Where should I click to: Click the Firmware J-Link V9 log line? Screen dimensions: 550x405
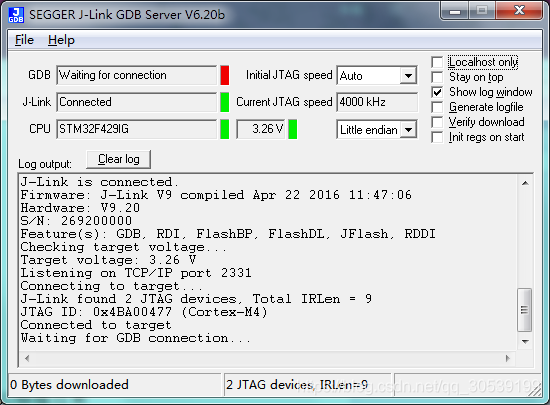216,195
